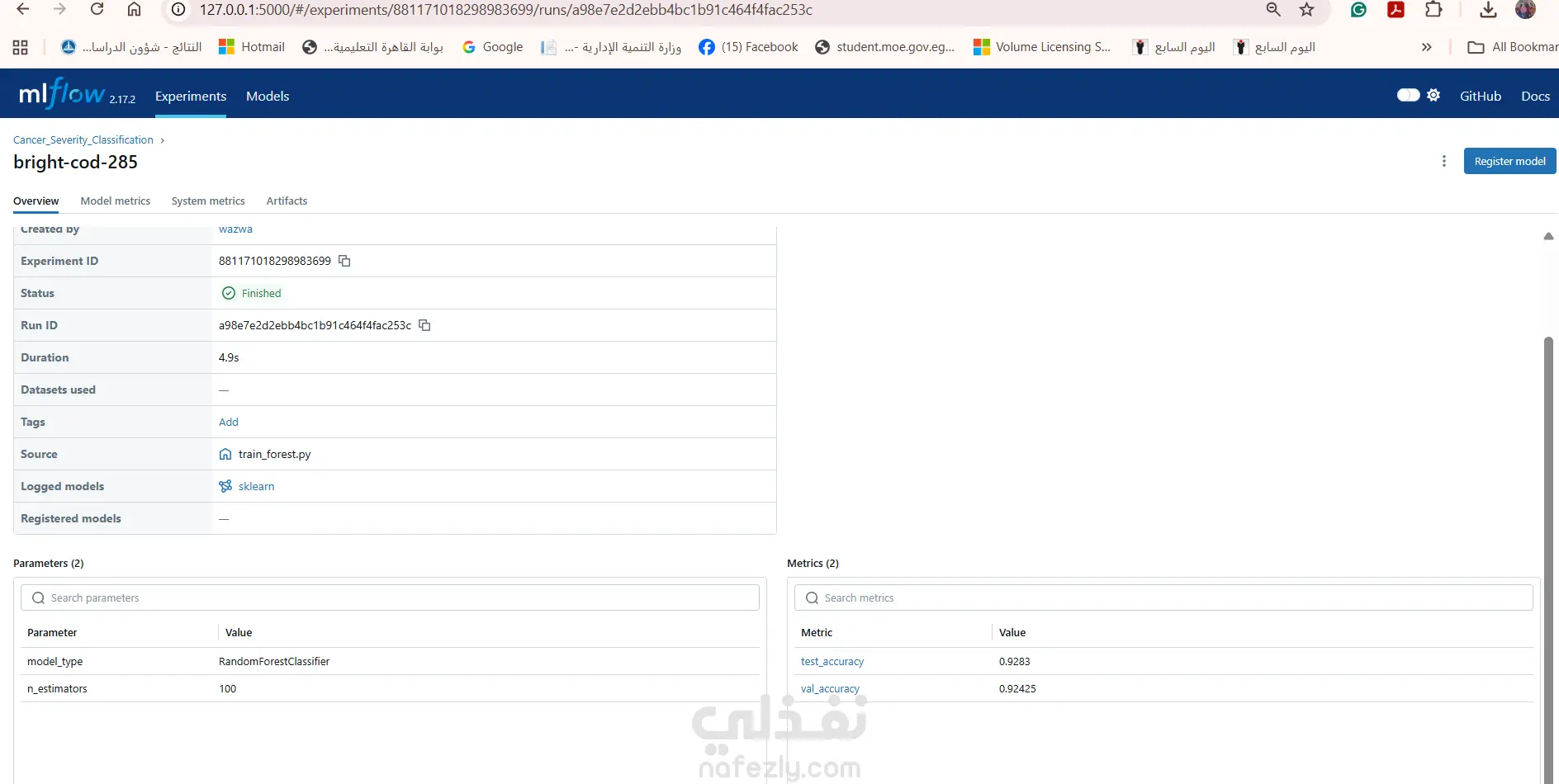This screenshot has width=1559, height=784.
Task: Copy Run ID to clipboard
Action: pyautogui.click(x=424, y=325)
